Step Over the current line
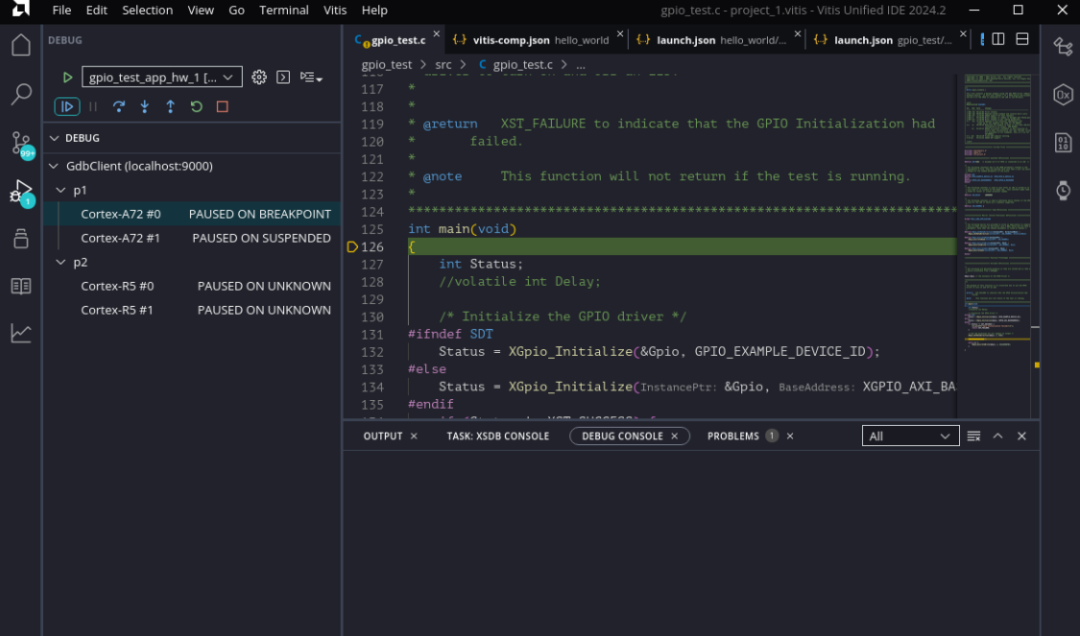Image resolution: width=1080 pixels, height=636 pixels. [119, 107]
